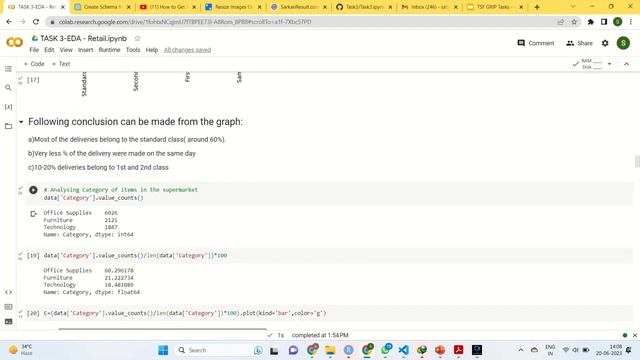Click the Share button
The height and width of the screenshot is (360, 640).
tap(579, 43)
